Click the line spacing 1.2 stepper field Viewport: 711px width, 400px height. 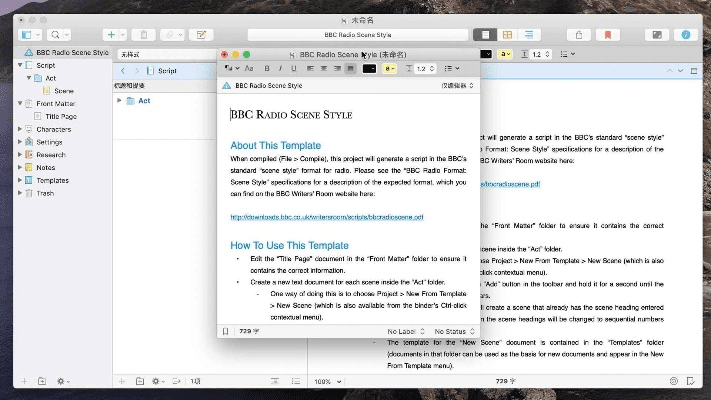coord(421,69)
